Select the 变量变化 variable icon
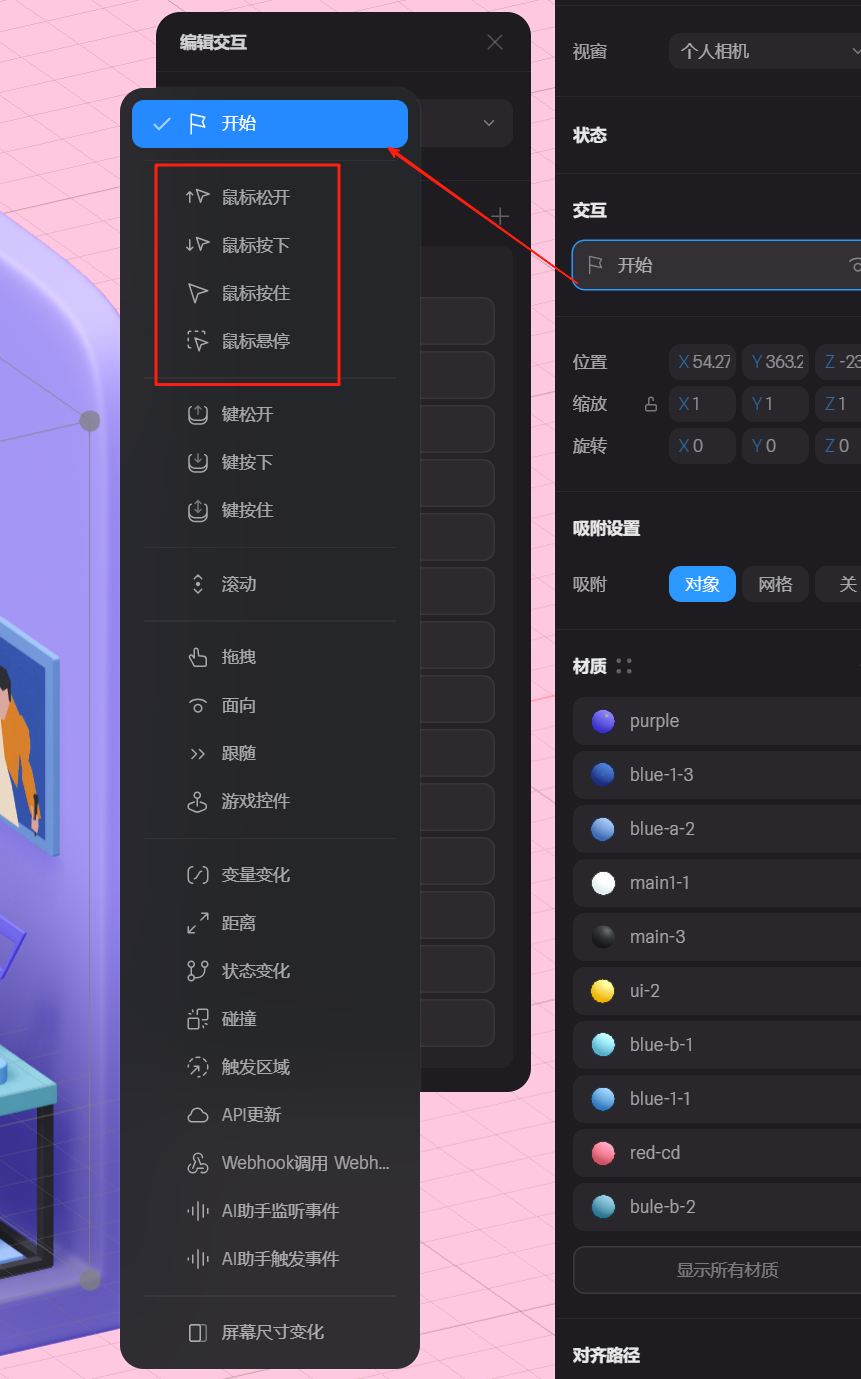 (198, 875)
